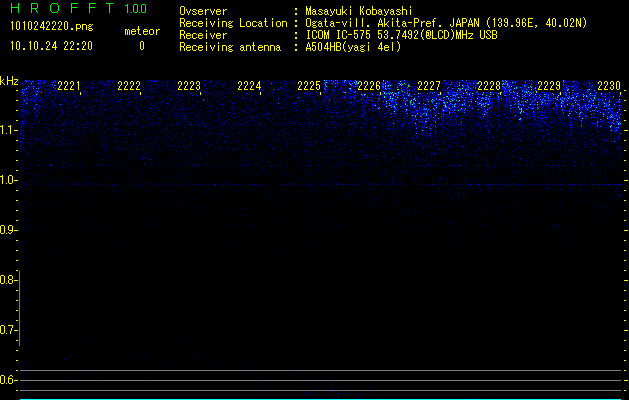Viewport: 629px width, 400px height.
Task: Select the 2230 time marker
Action: (609, 86)
